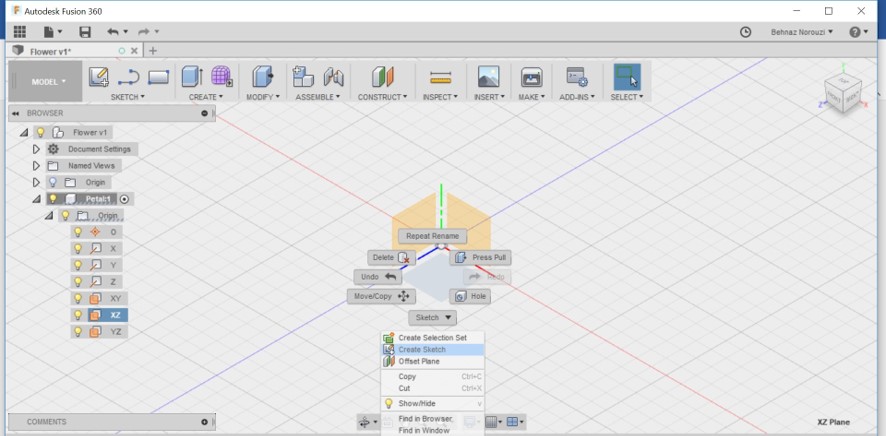Choose Find in Browser menu entry
The image size is (886, 436).
[x=433, y=419]
